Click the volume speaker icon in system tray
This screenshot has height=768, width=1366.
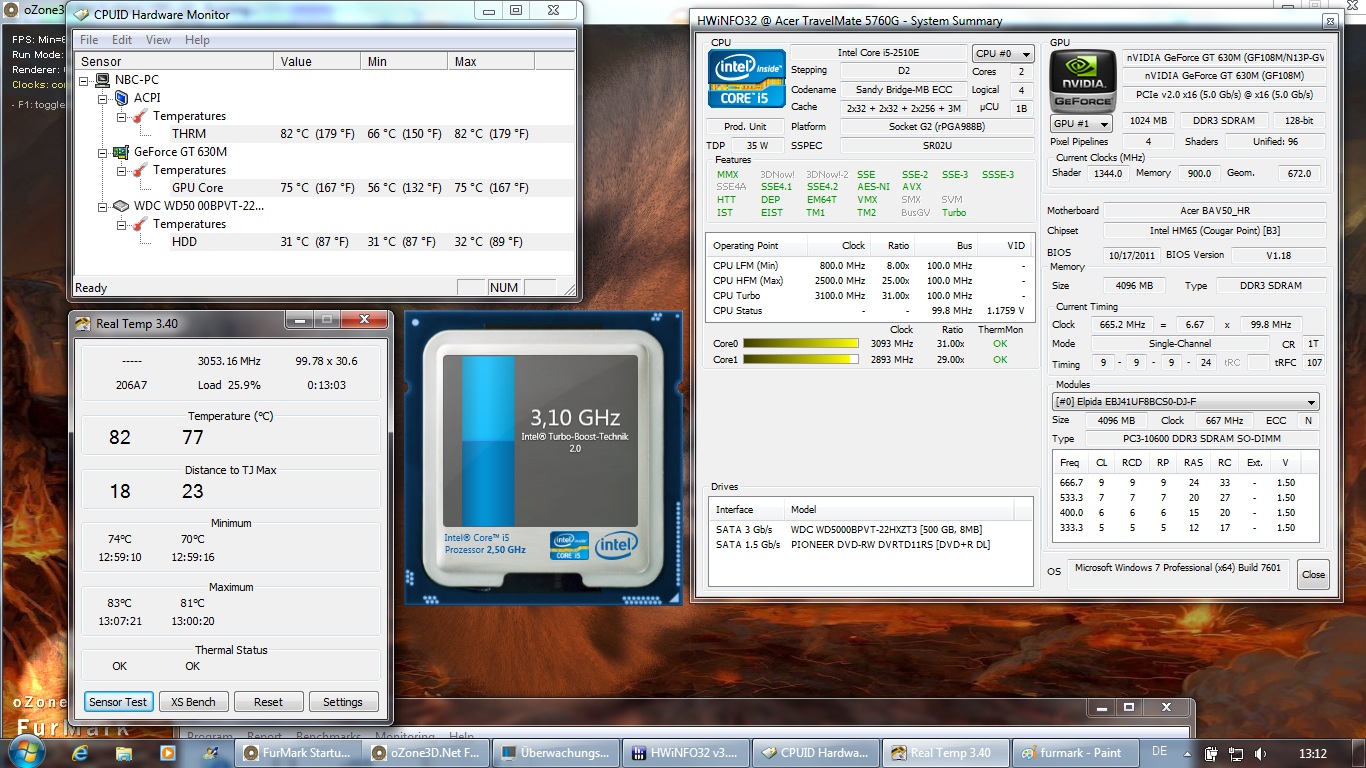click(1260, 753)
